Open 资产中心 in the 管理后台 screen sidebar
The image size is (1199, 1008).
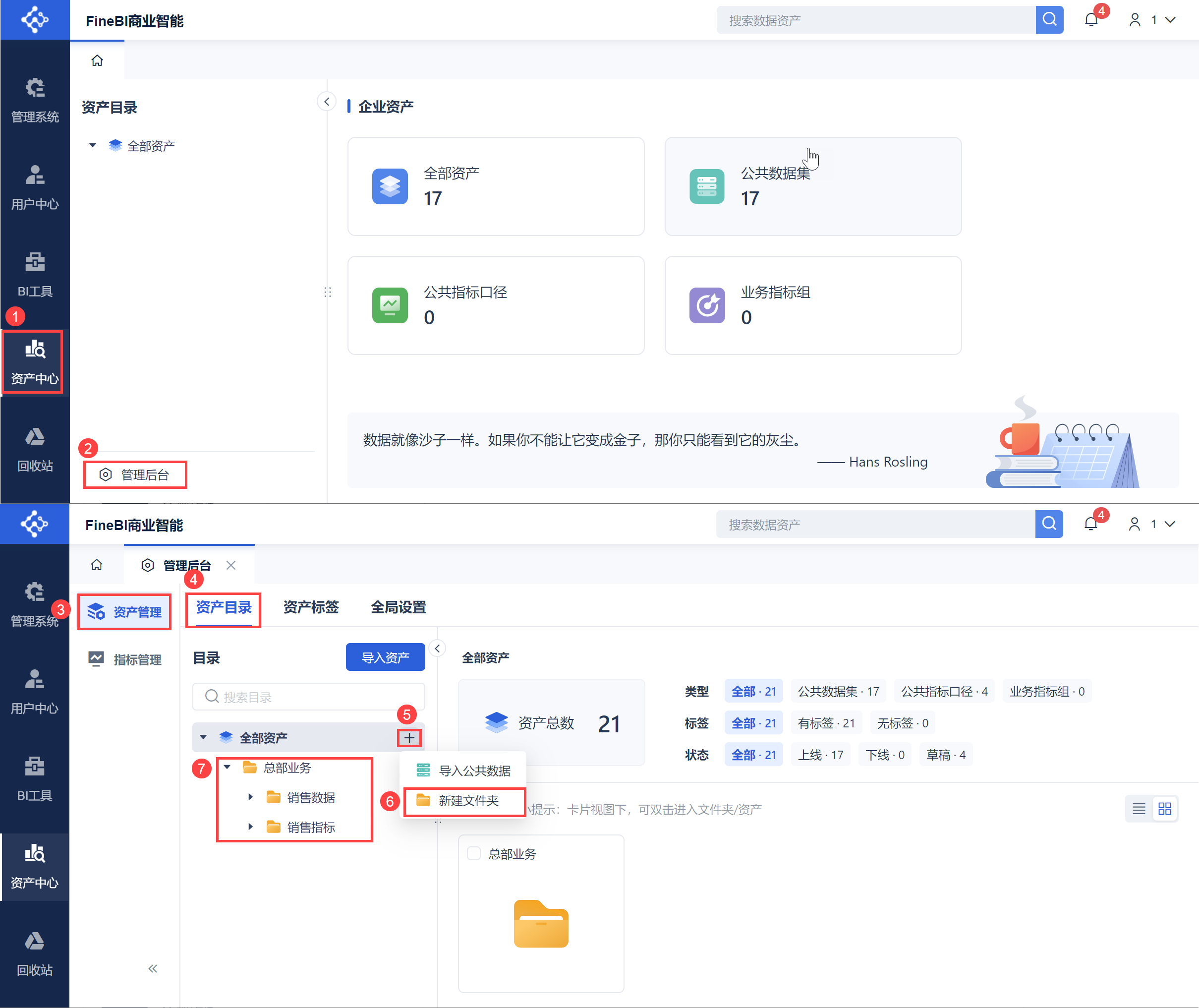(x=35, y=866)
